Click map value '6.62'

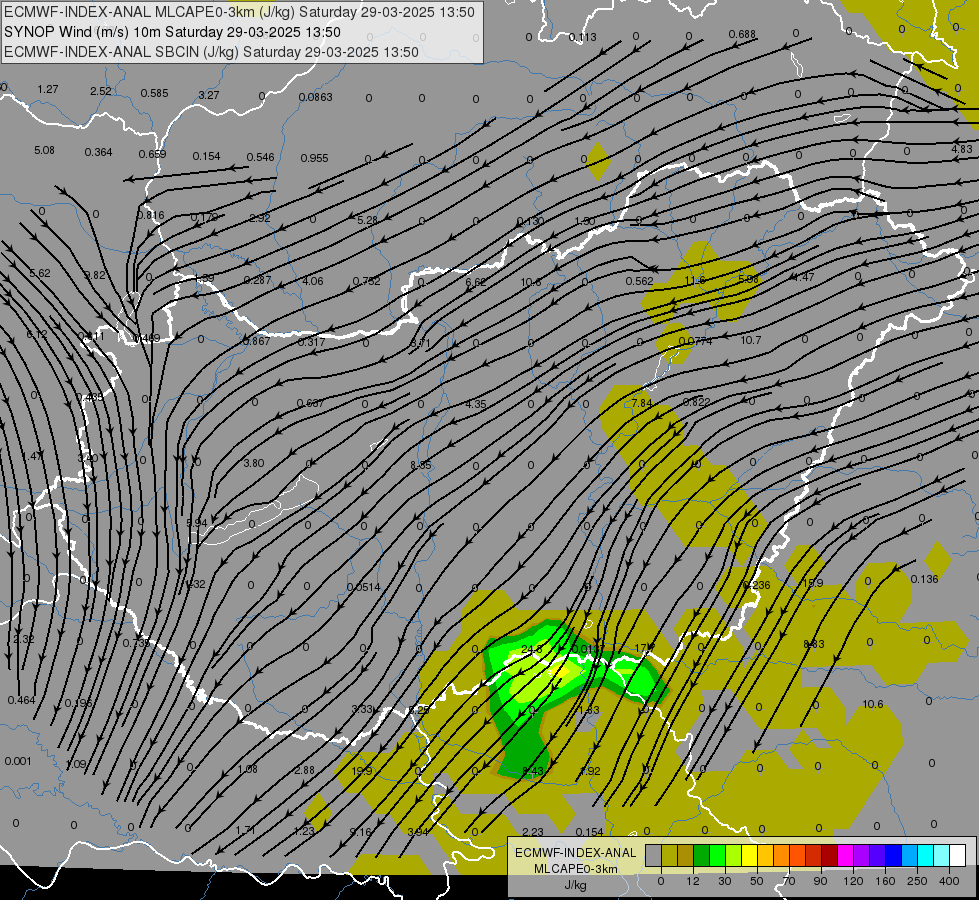pos(476,282)
